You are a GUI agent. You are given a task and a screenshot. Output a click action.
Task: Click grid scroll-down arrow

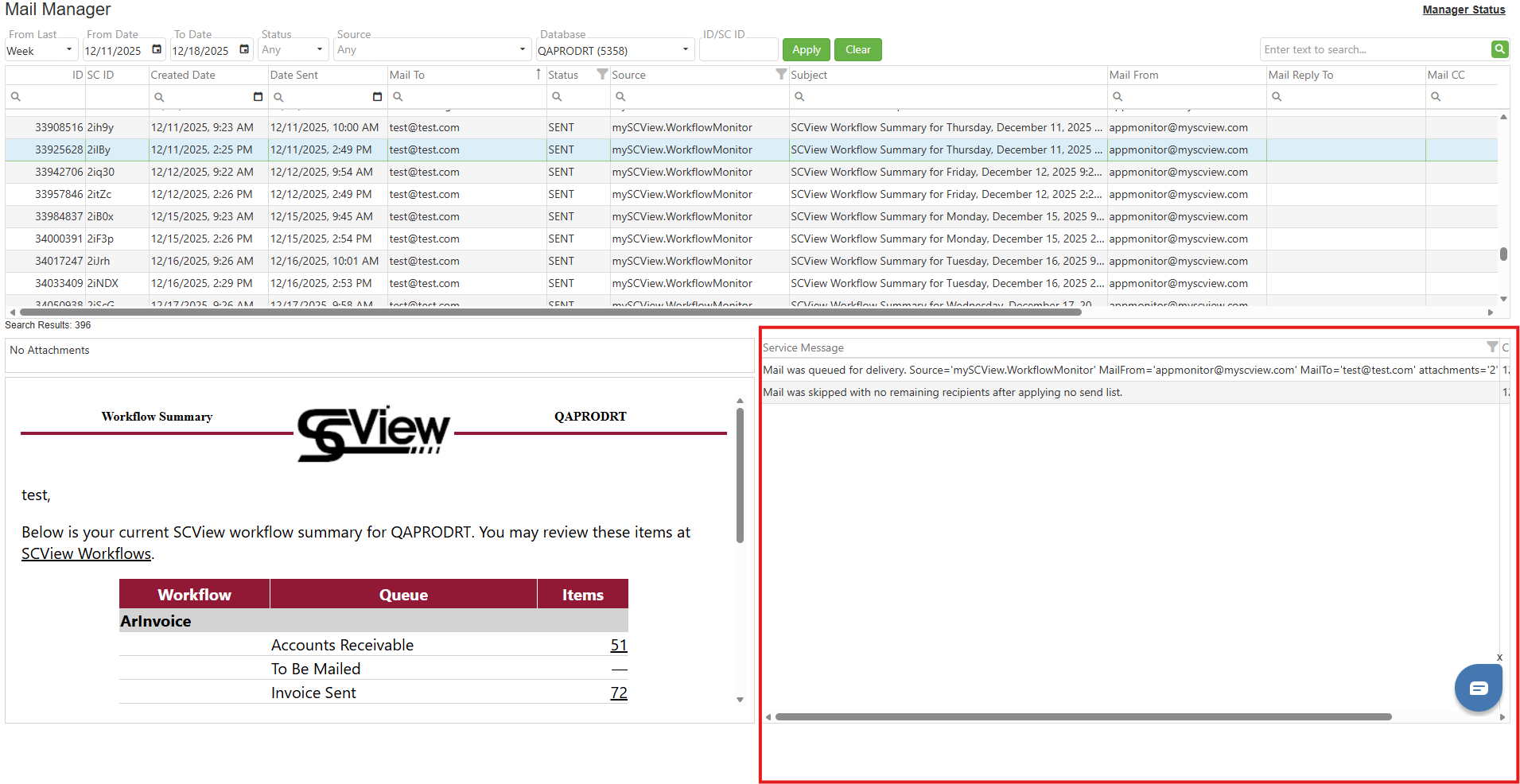point(1503,299)
